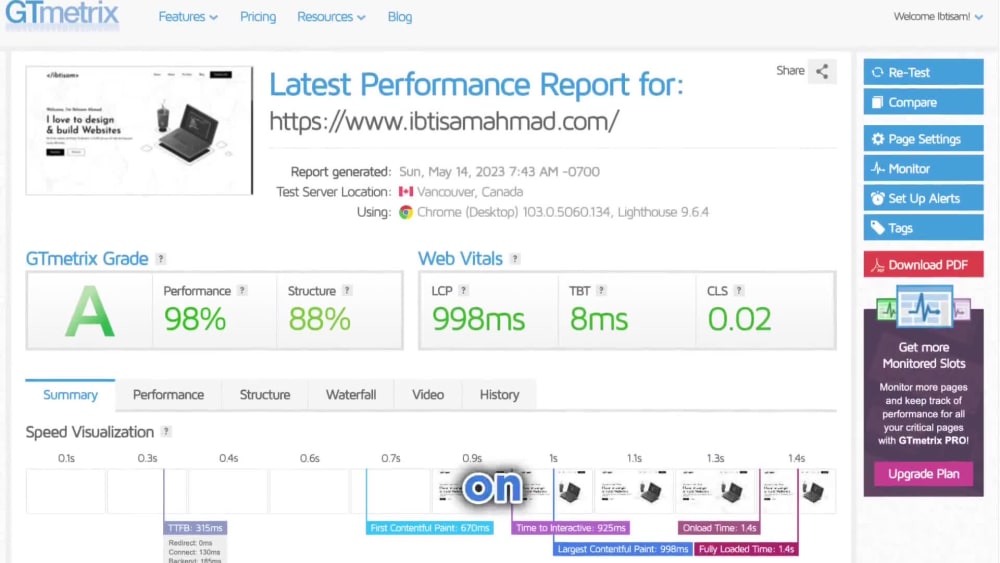Click the Web Vitals heading
The height and width of the screenshot is (563, 1000).
coord(460,259)
